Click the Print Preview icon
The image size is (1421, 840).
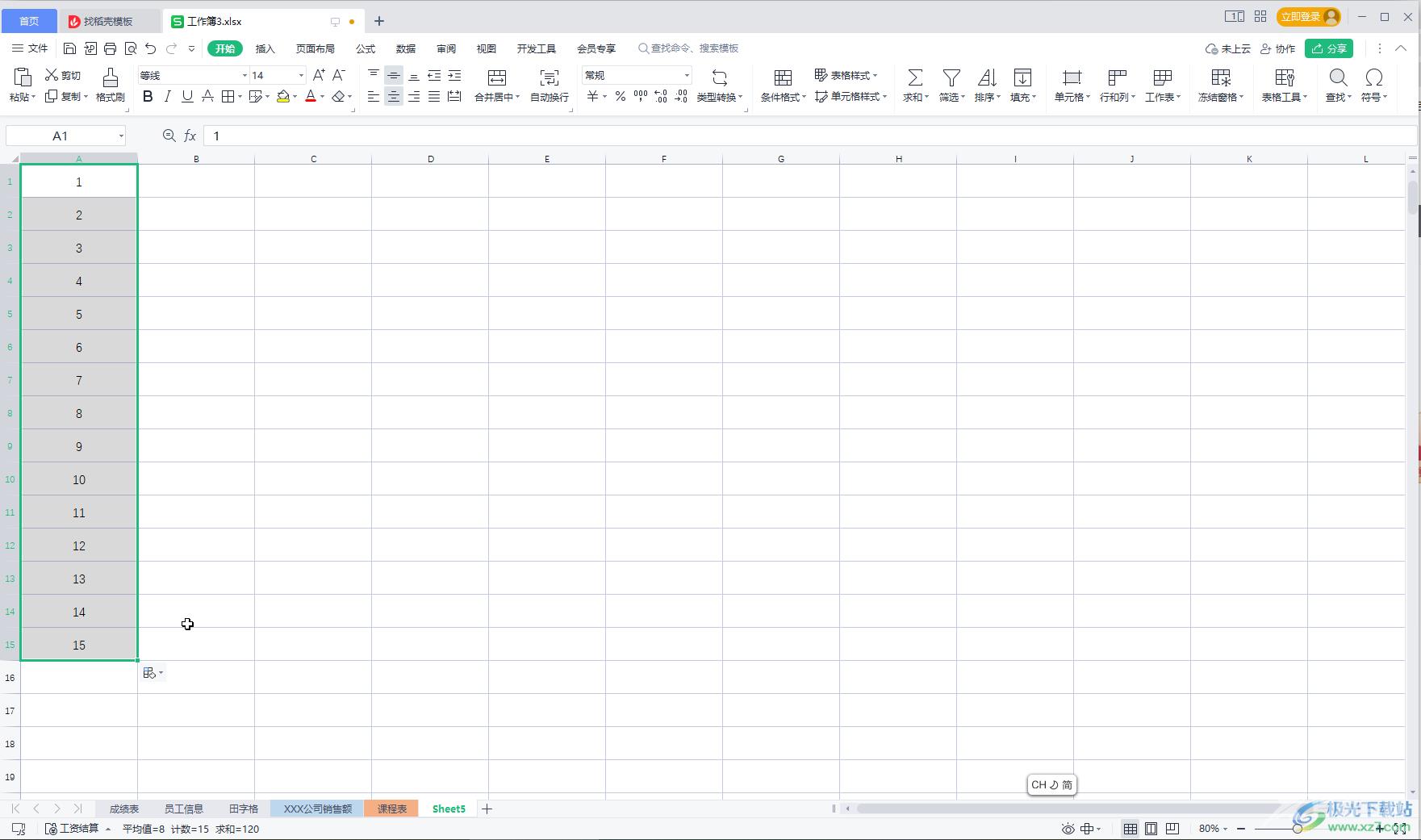click(x=131, y=48)
